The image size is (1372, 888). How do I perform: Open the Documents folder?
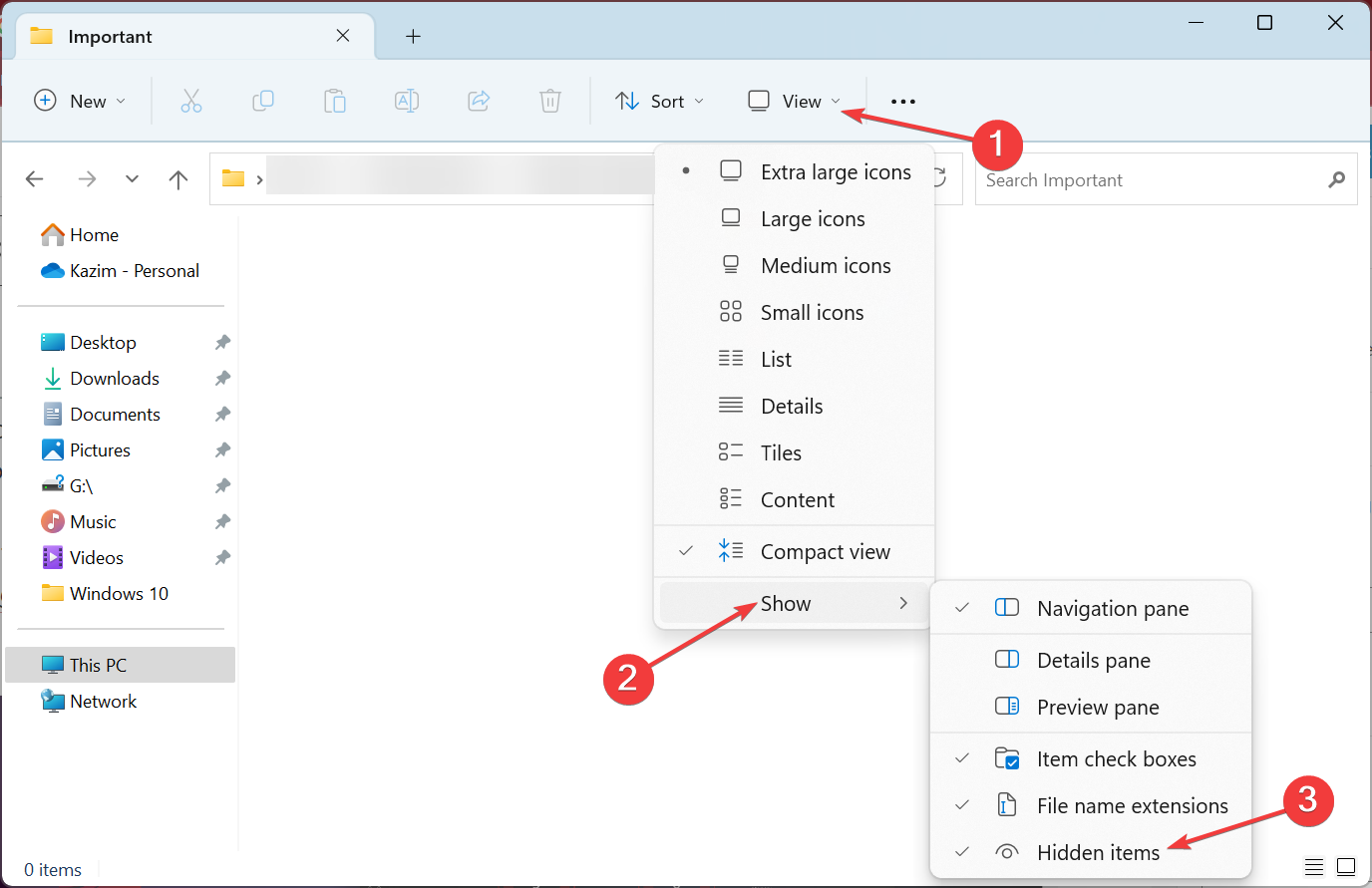click(x=100, y=415)
